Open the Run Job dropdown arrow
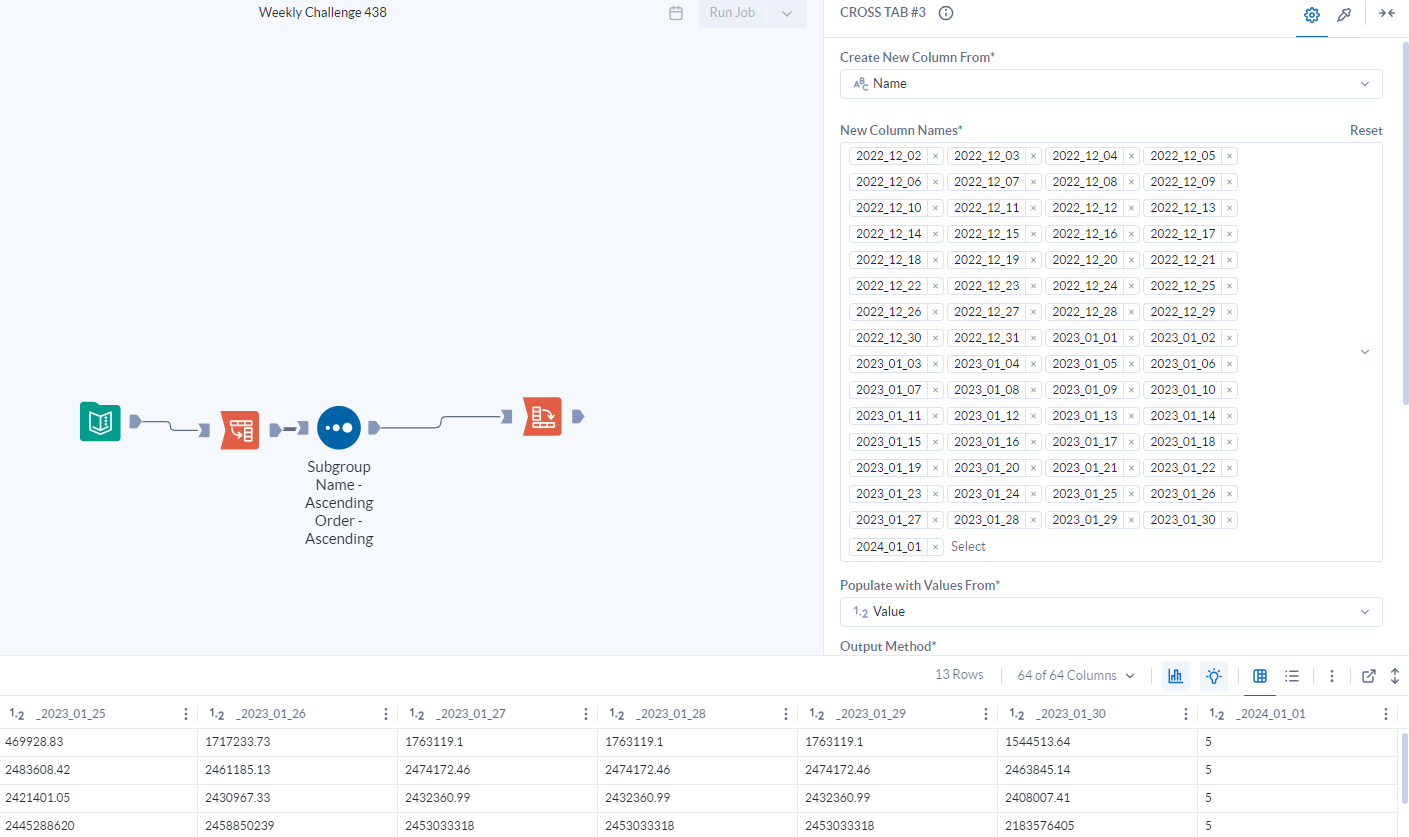Image resolution: width=1409 pixels, height=837 pixels. tap(786, 13)
